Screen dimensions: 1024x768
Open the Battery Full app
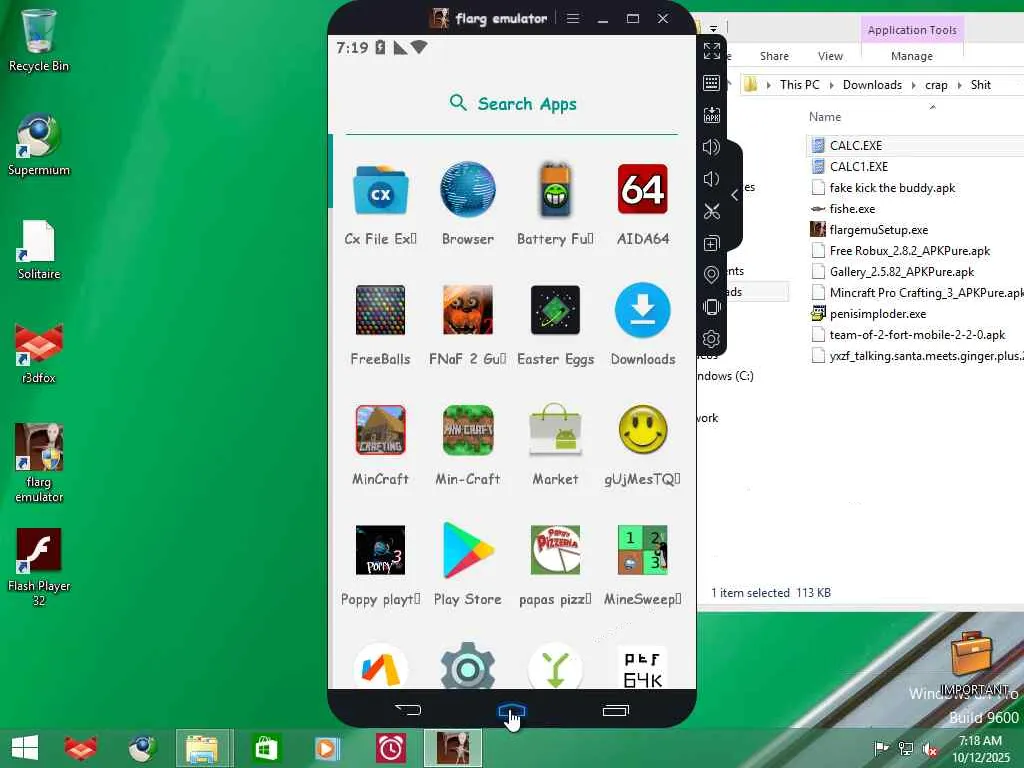(555, 190)
